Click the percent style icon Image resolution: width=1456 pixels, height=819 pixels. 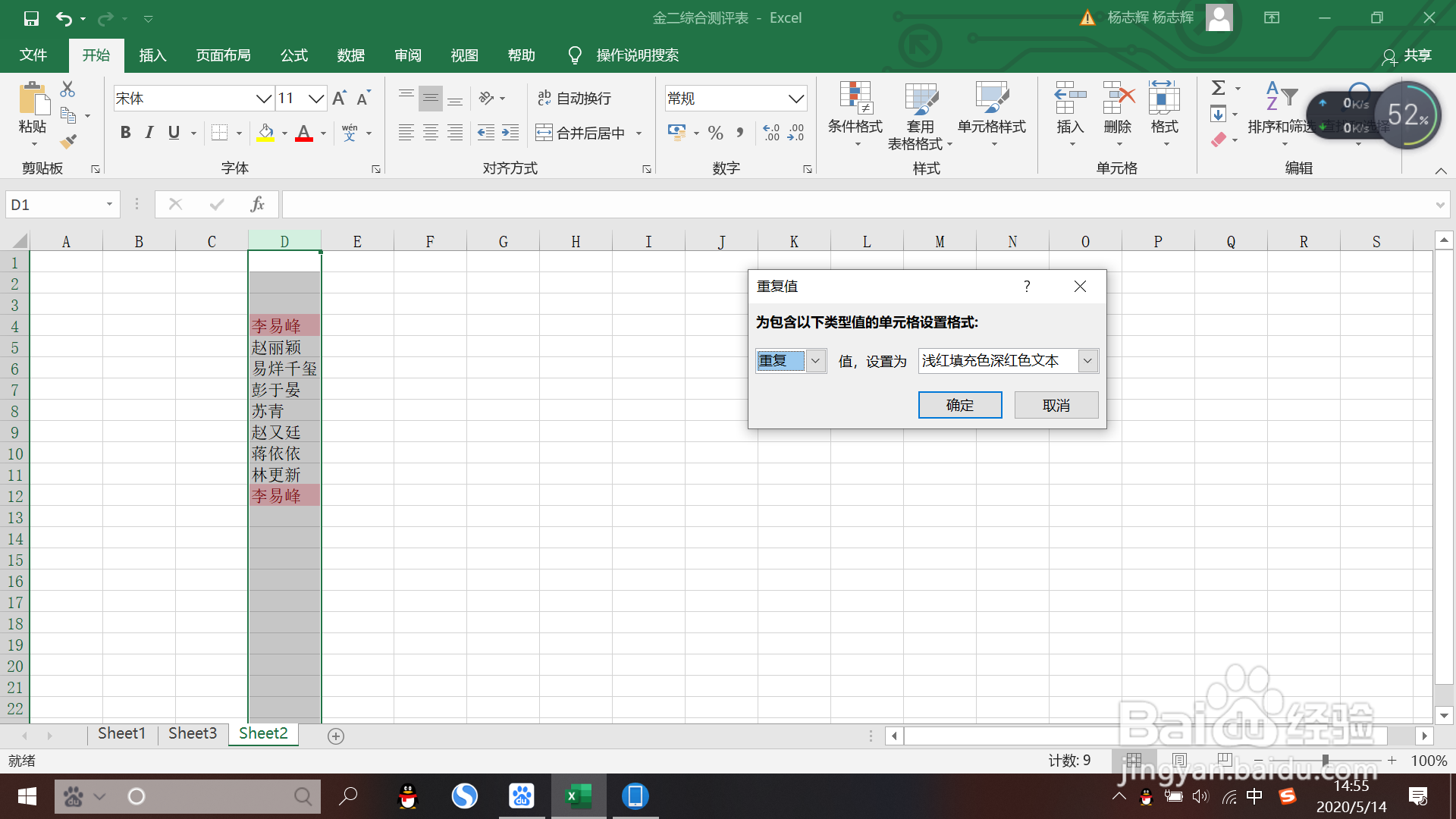pyautogui.click(x=714, y=133)
